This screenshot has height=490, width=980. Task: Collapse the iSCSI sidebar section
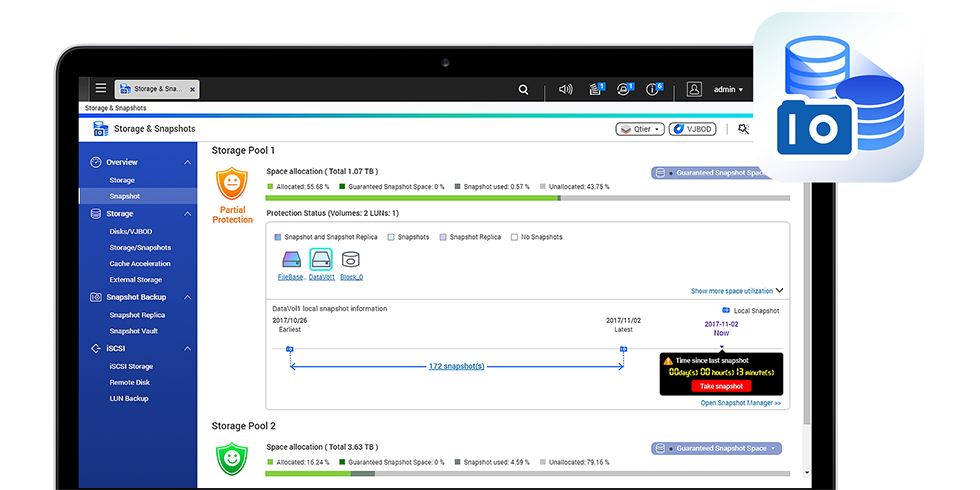pyautogui.click(x=187, y=348)
